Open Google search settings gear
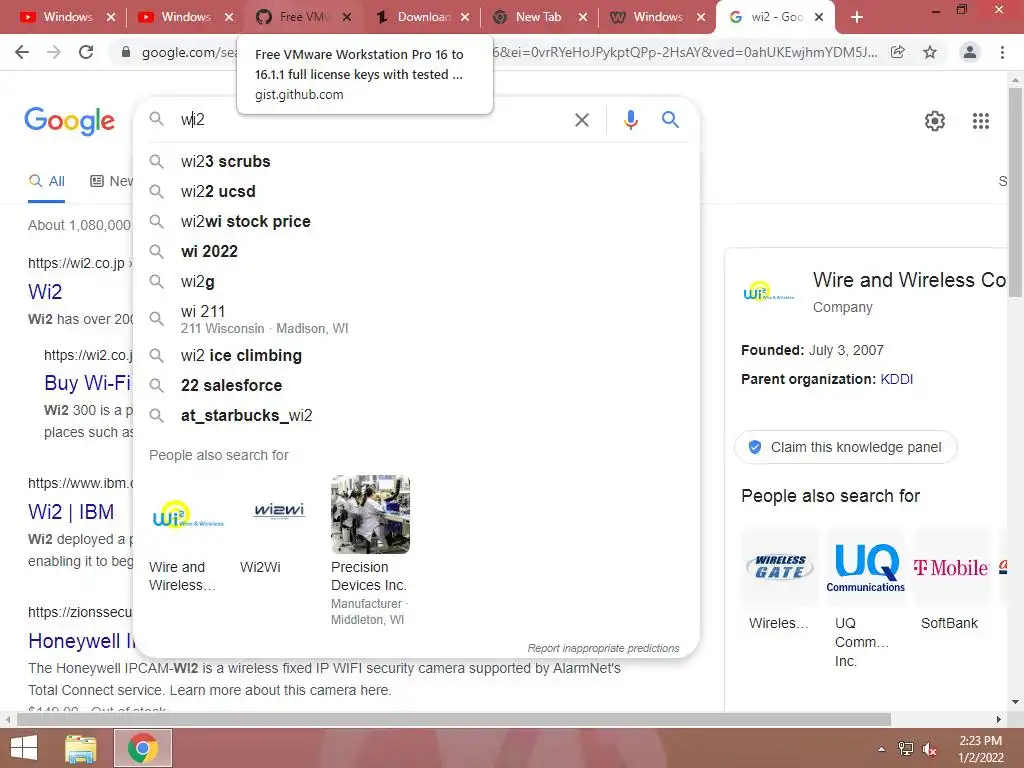Image resolution: width=1024 pixels, height=768 pixels. point(935,121)
